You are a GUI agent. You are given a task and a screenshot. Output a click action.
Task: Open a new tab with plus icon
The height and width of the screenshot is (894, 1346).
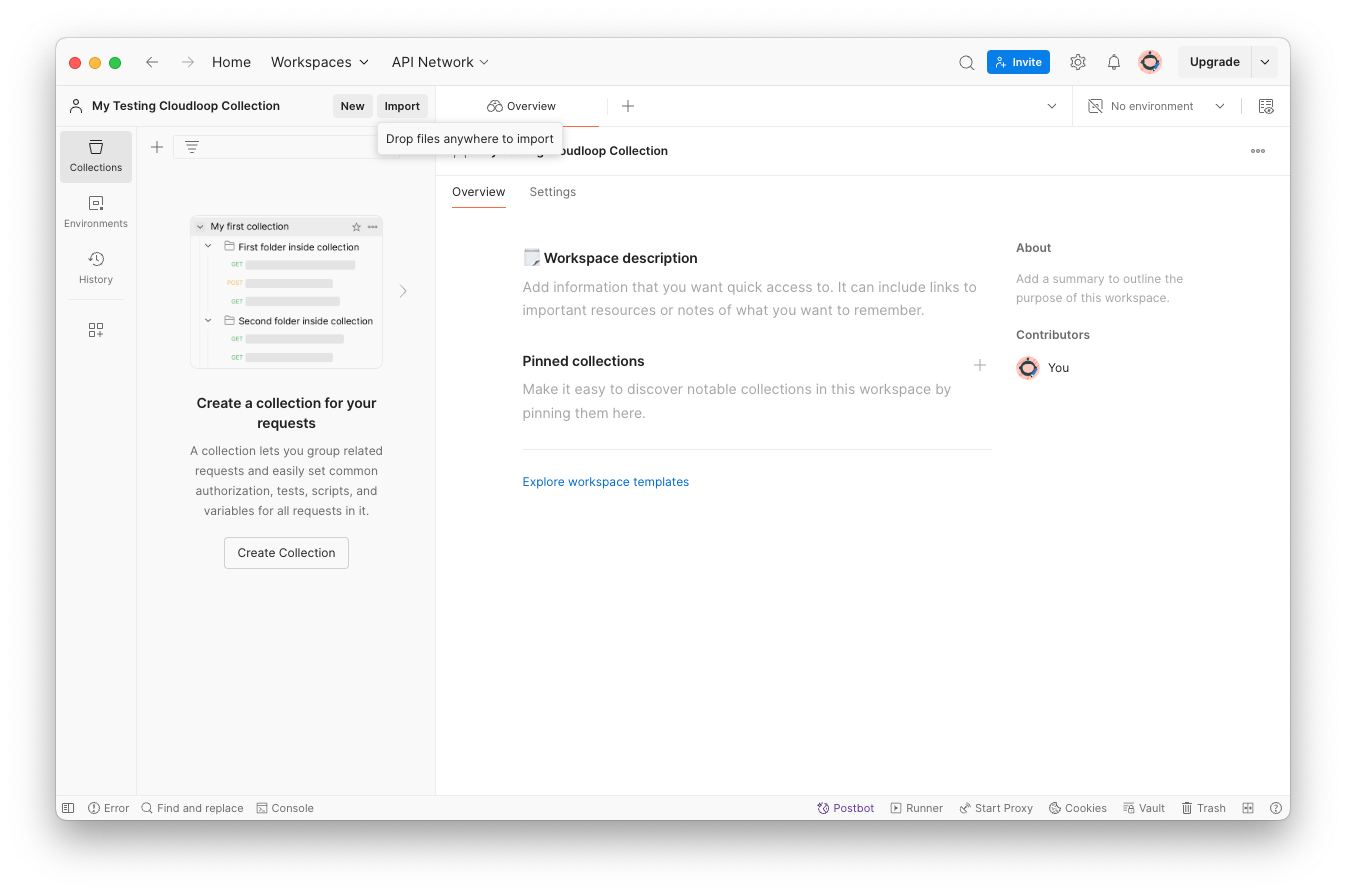point(628,106)
